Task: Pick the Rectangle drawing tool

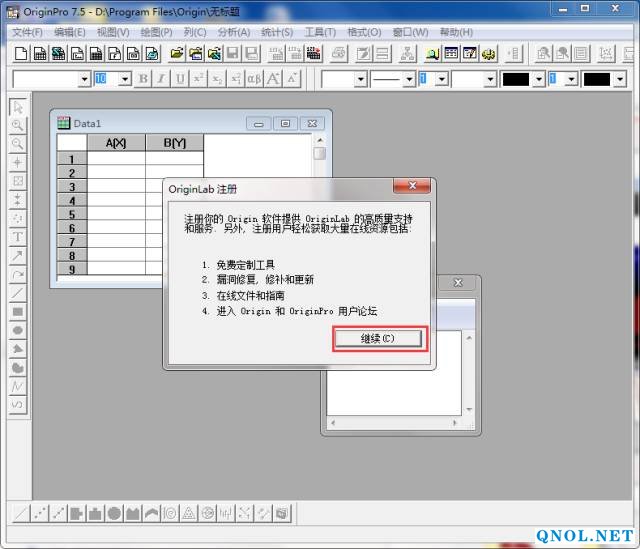Action: click(17, 311)
